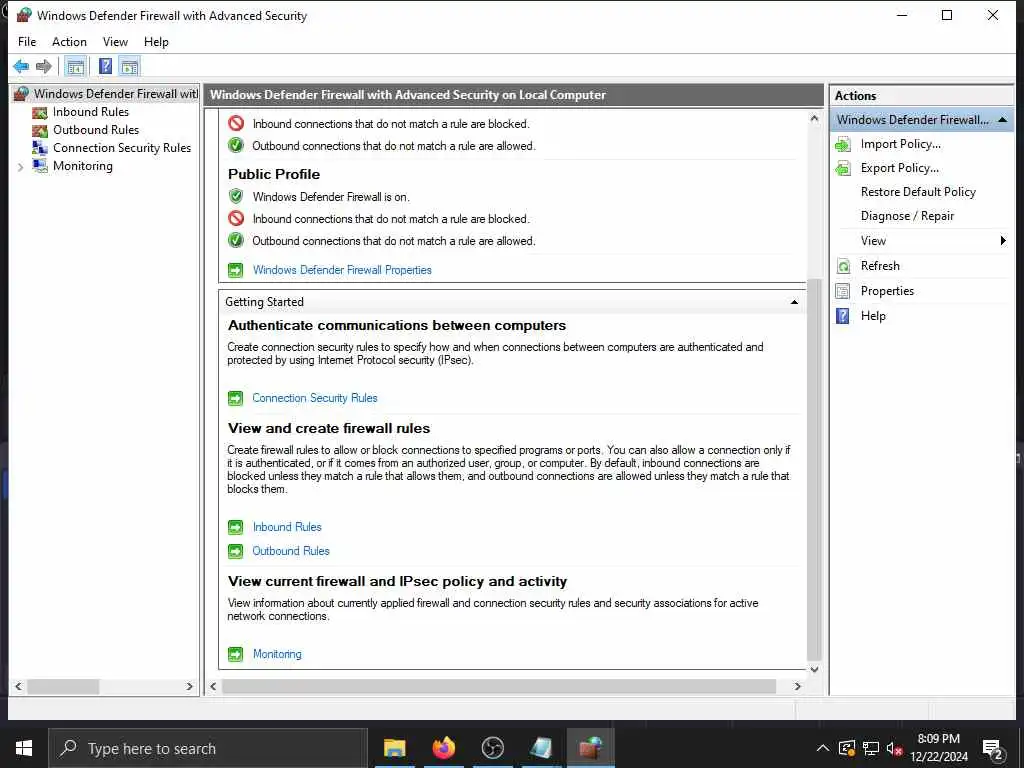Open the View menu

pyautogui.click(x=115, y=42)
